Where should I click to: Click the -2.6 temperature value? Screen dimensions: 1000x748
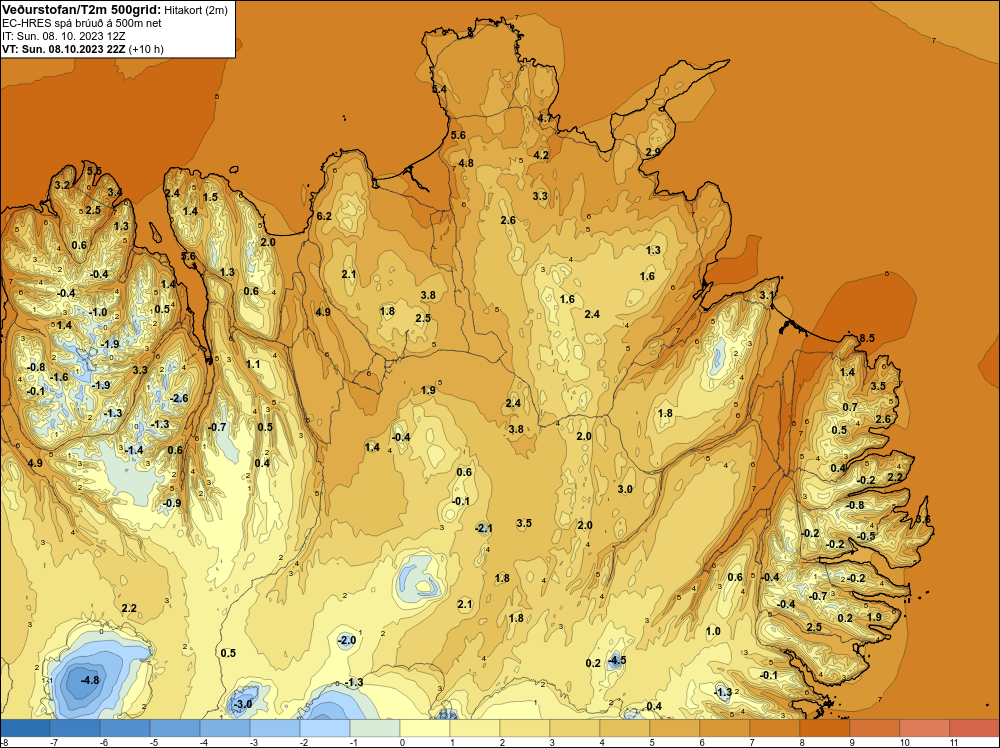pyautogui.click(x=179, y=398)
